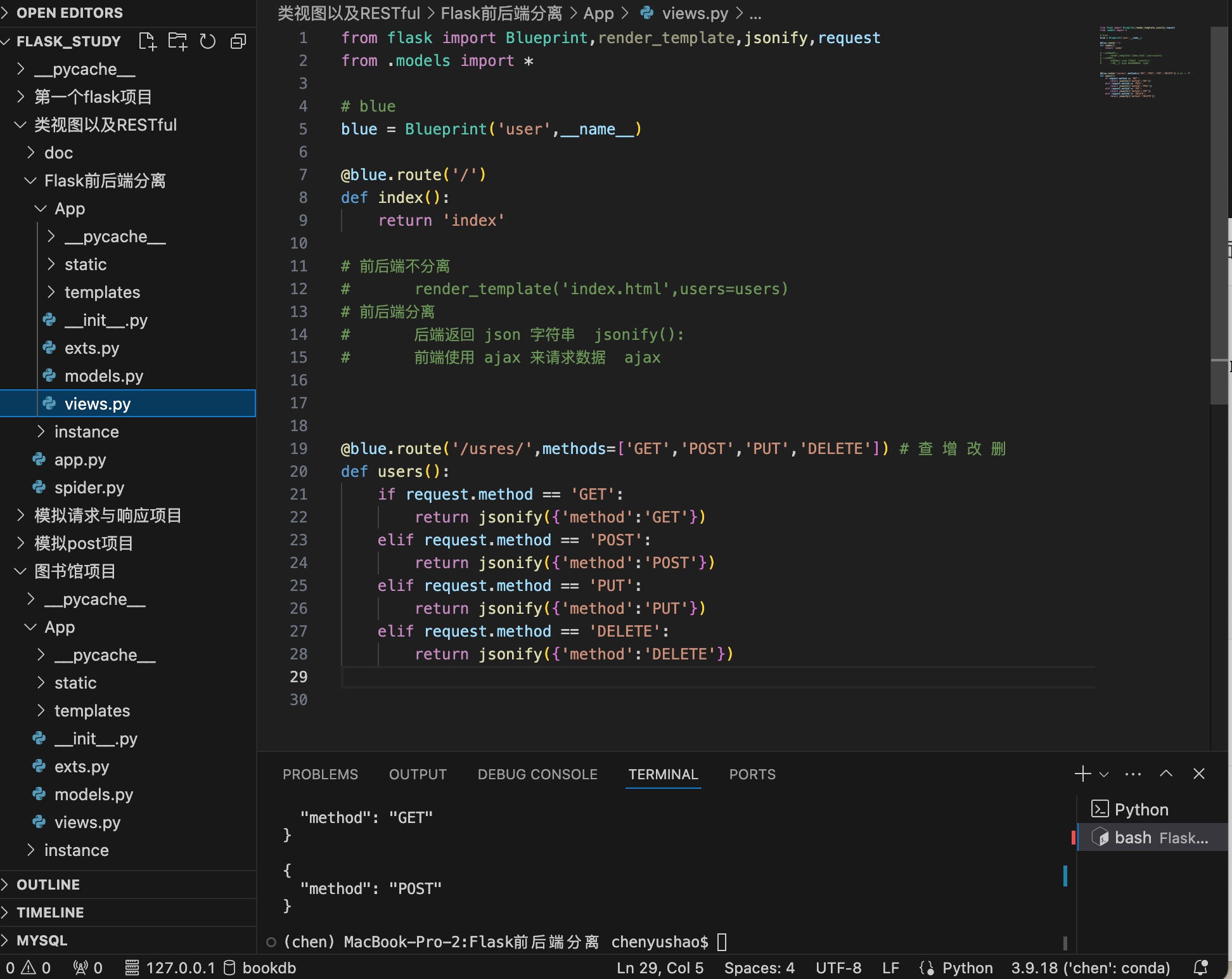Close the terminal panel
This screenshot has height=979, width=1232.
pyautogui.click(x=1199, y=774)
